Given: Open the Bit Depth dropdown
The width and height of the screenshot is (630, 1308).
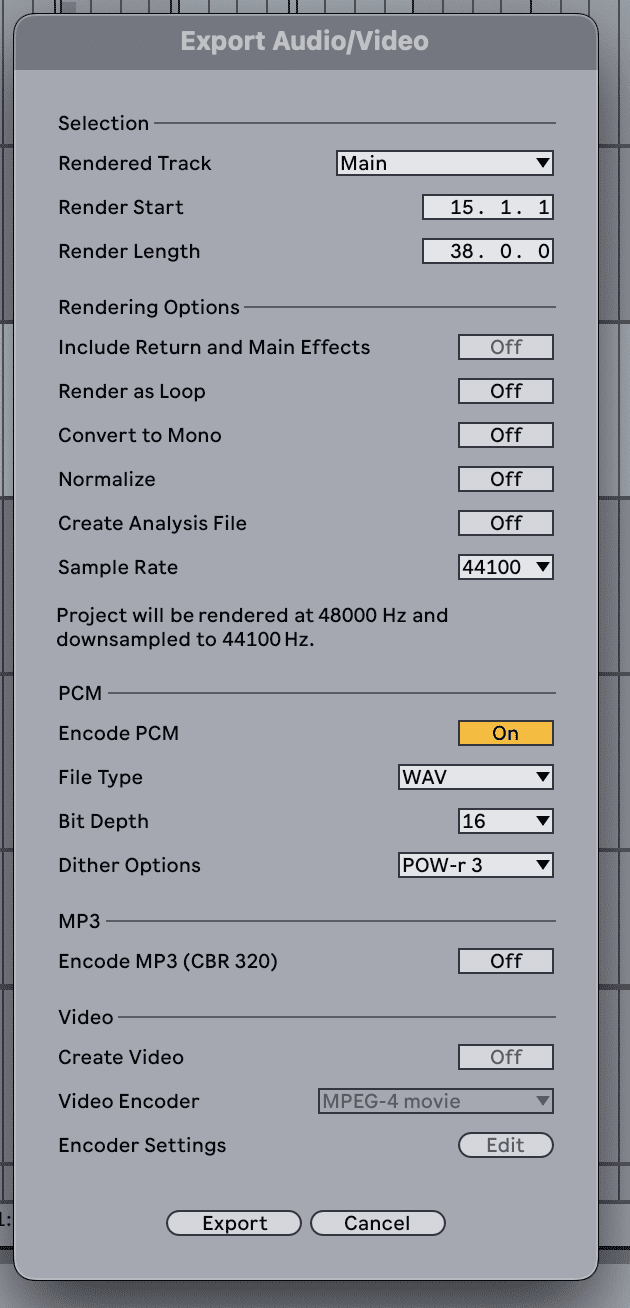Looking at the screenshot, I should coord(505,821).
